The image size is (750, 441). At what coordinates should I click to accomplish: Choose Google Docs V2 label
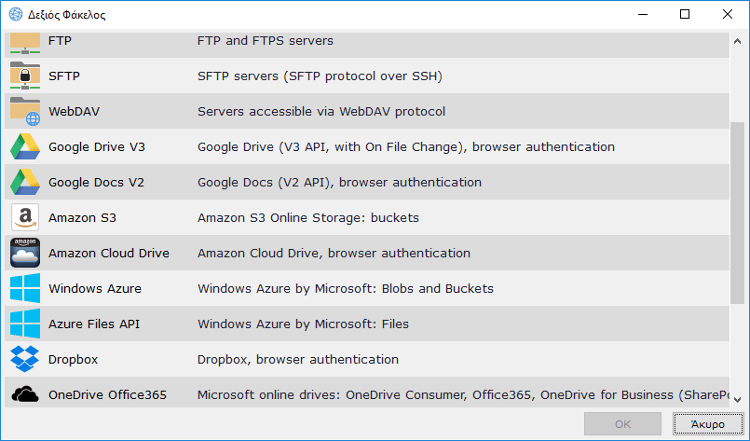[96, 182]
